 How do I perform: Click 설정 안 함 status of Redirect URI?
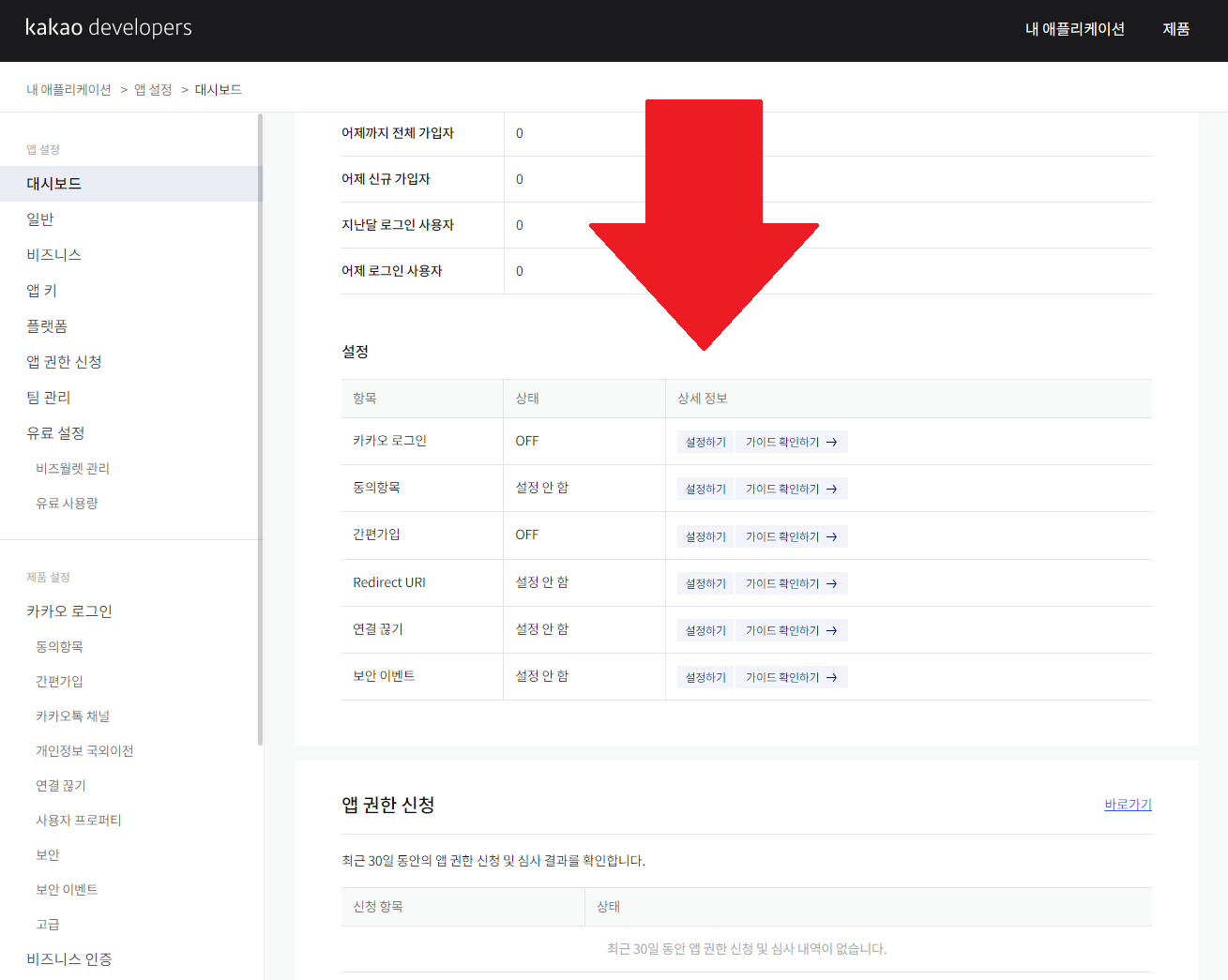[542, 582]
